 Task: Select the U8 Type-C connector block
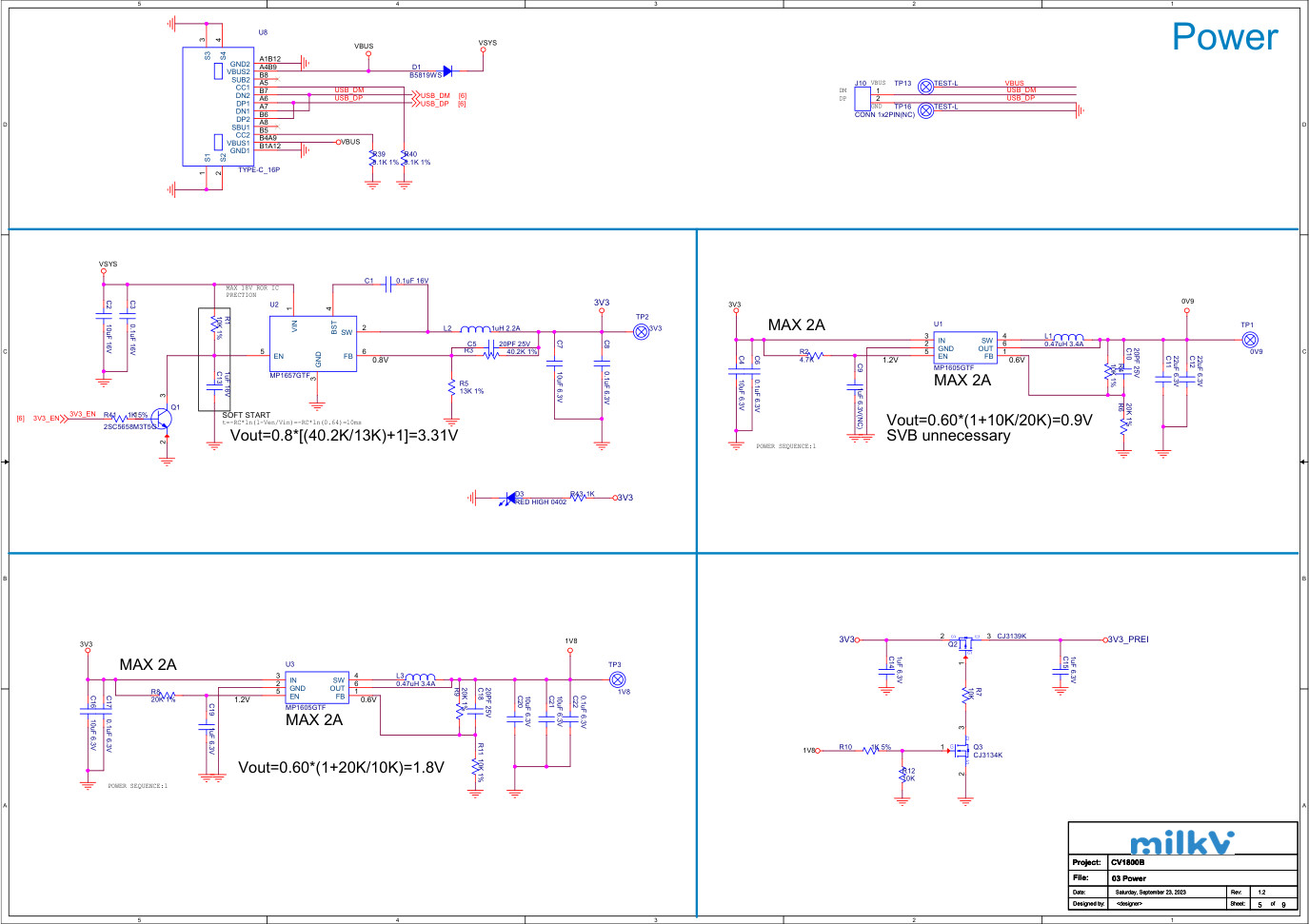(218, 107)
